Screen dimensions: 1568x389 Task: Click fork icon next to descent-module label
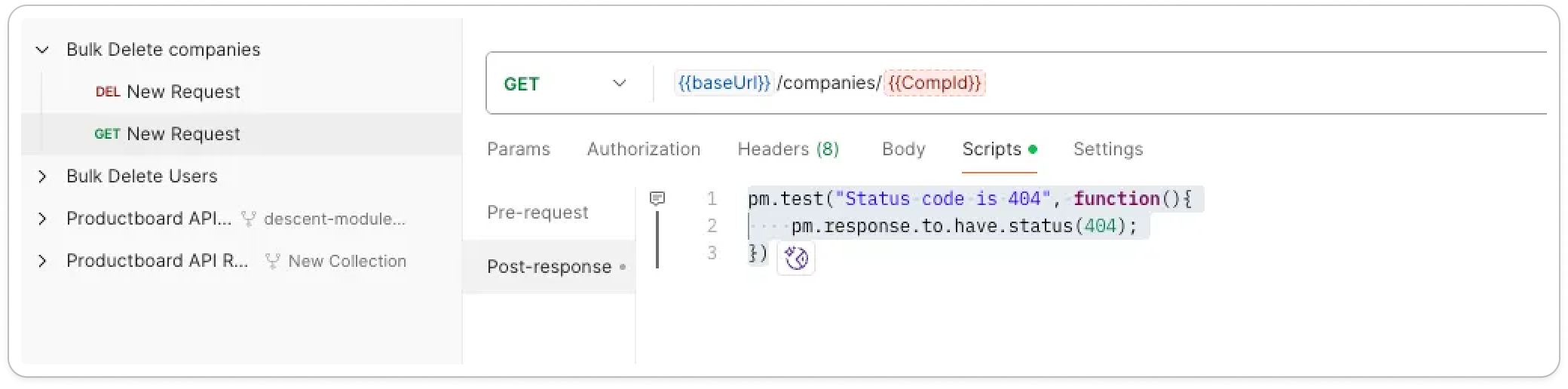pyautogui.click(x=248, y=219)
